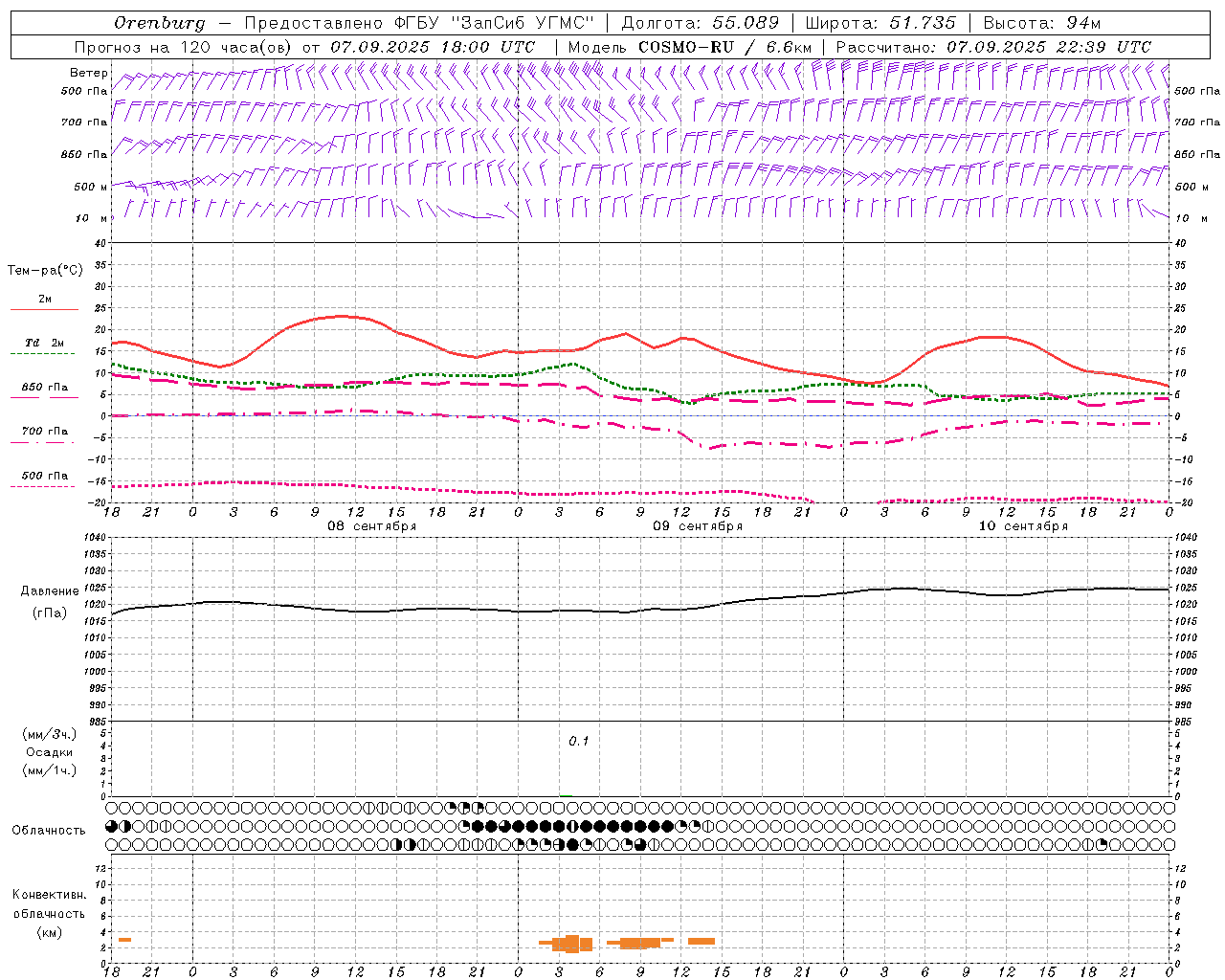Click the "(гПа)" unit label under Давление
This screenshot has width=1225, height=980.
[x=50, y=613]
